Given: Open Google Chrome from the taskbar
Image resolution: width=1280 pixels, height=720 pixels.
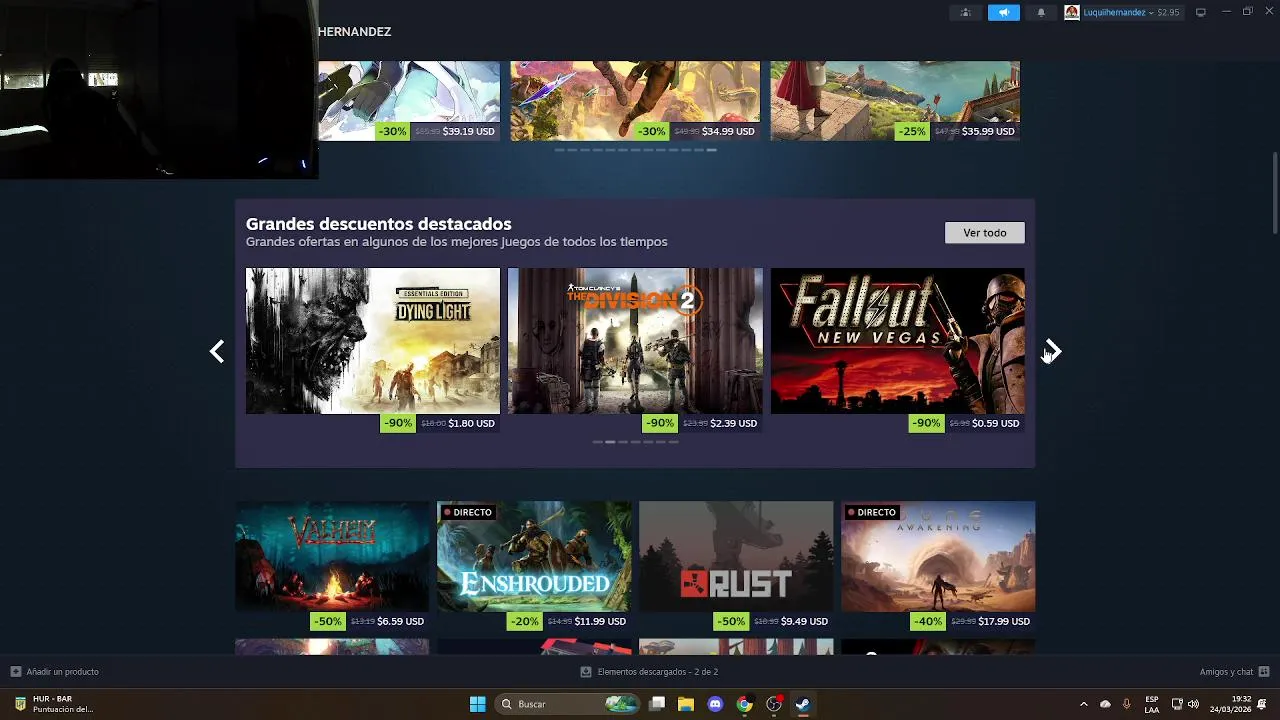Looking at the screenshot, I should pos(744,704).
